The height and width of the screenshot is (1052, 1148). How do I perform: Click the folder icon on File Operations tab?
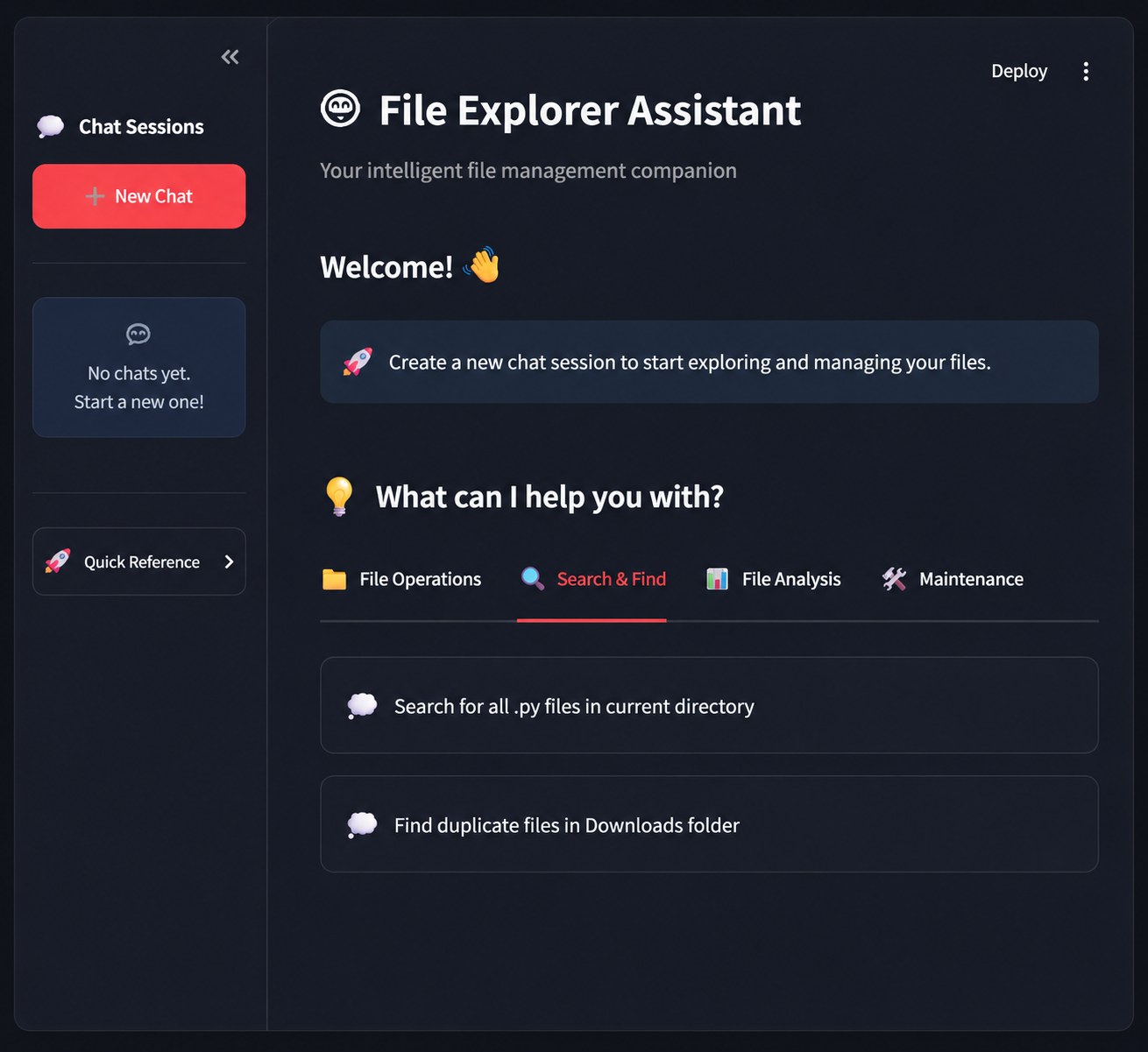tap(334, 579)
